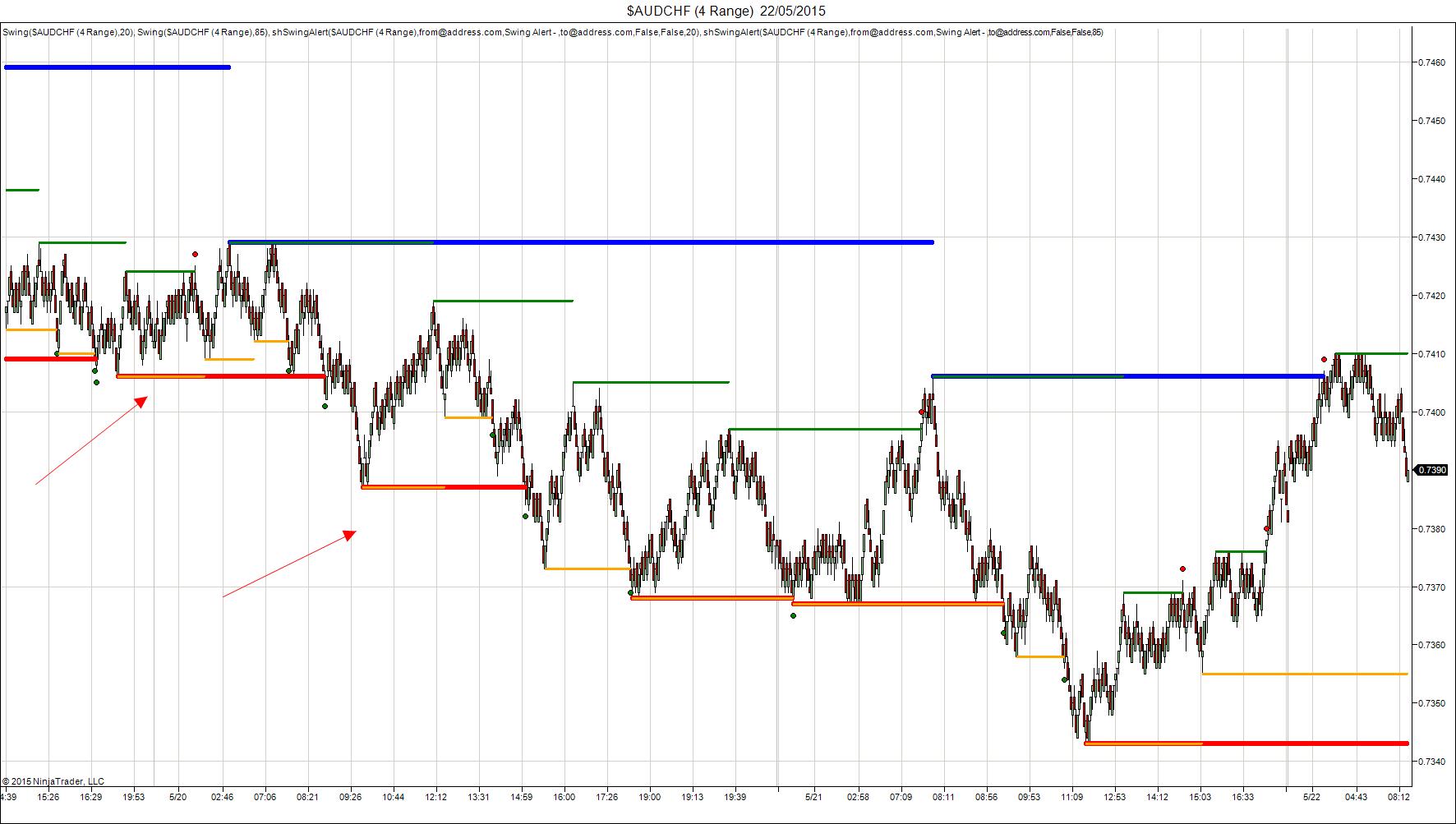This screenshot has height=824, width=1456.
Task: Click the 15:03 time axis label
Action: tap(1200, 797)
